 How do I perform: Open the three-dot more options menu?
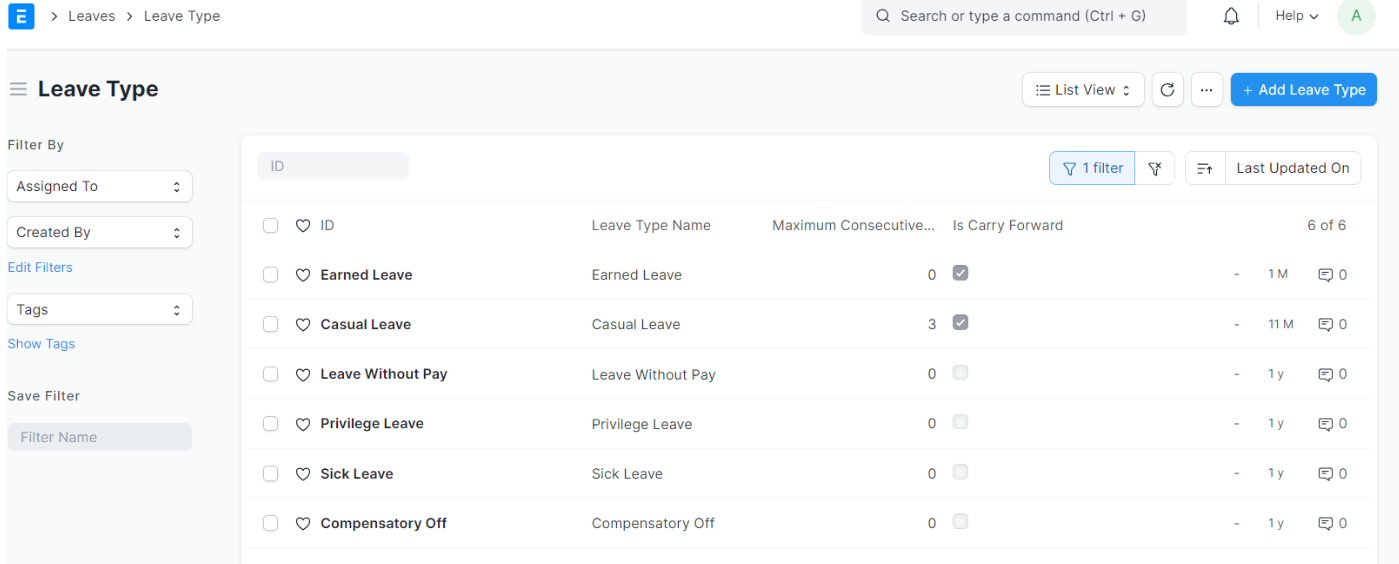[x=1206, y=89]
